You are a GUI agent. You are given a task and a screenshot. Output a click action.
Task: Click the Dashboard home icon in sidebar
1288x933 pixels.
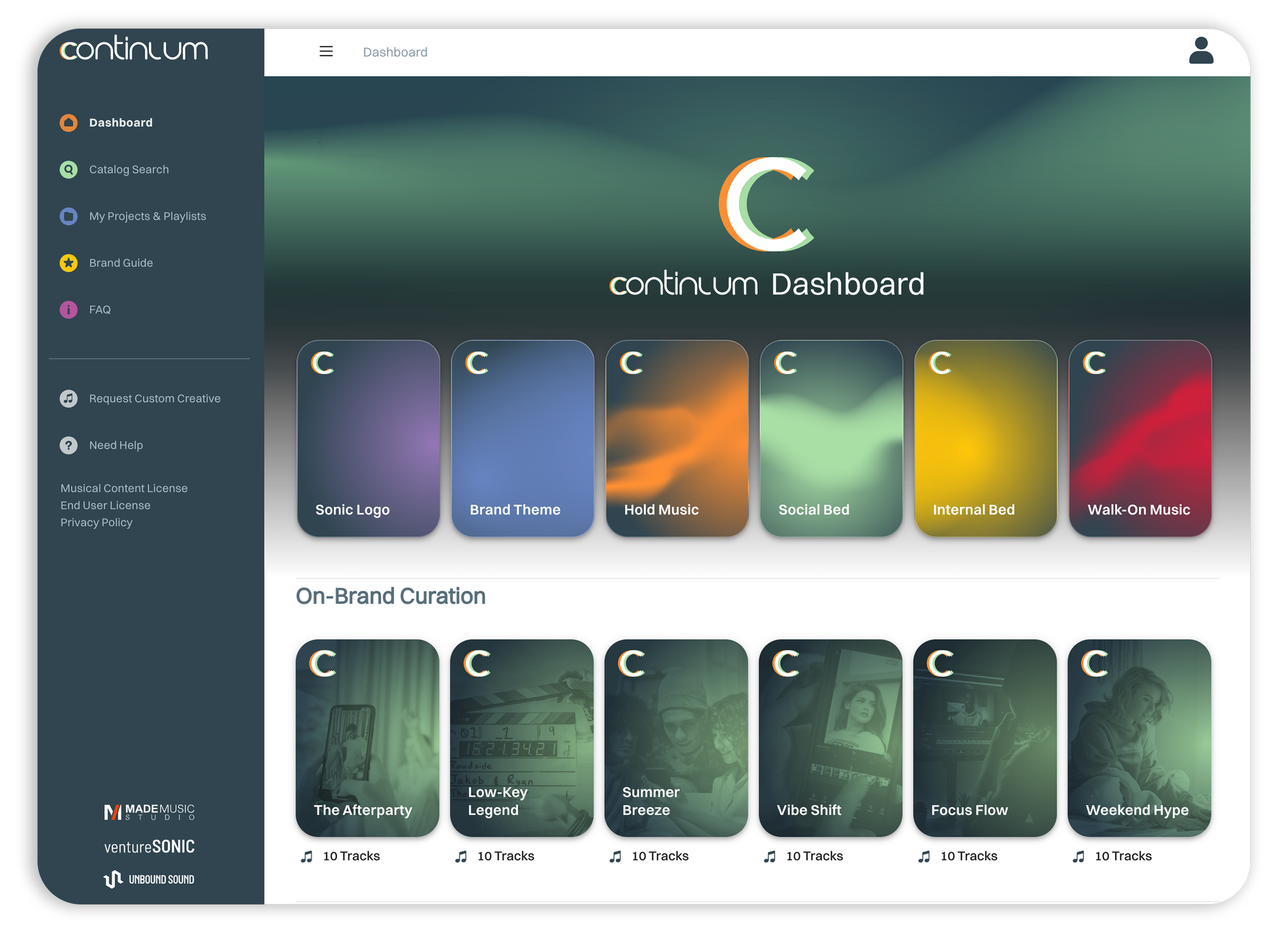tap(68, 122)
